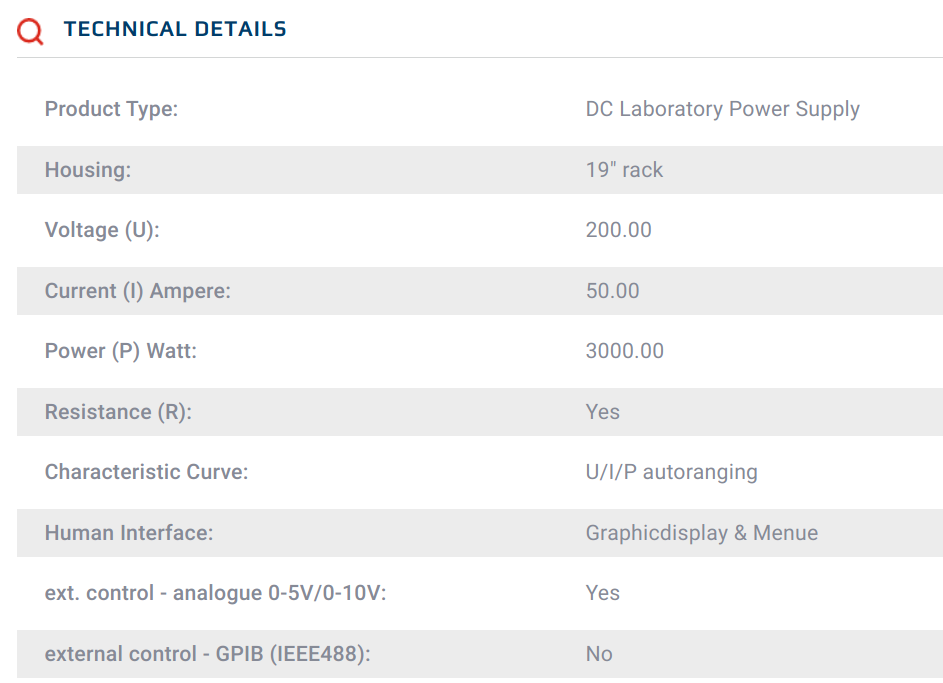
Task: Click the red magnifier icon beside Technical Details
Action: pos(30,31)
